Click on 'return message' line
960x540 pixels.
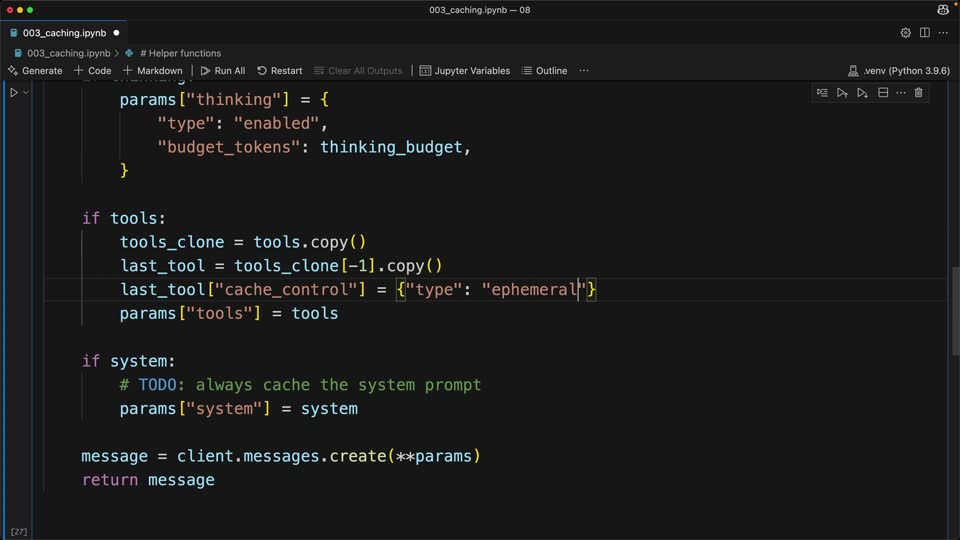(x=148, y=480)
